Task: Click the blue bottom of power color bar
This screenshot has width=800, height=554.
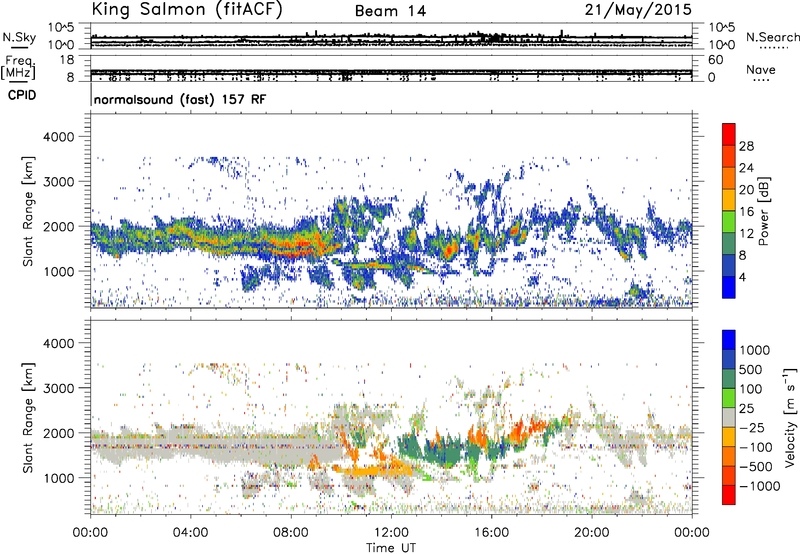Action: pyautogui.click(x=729, y=287)
